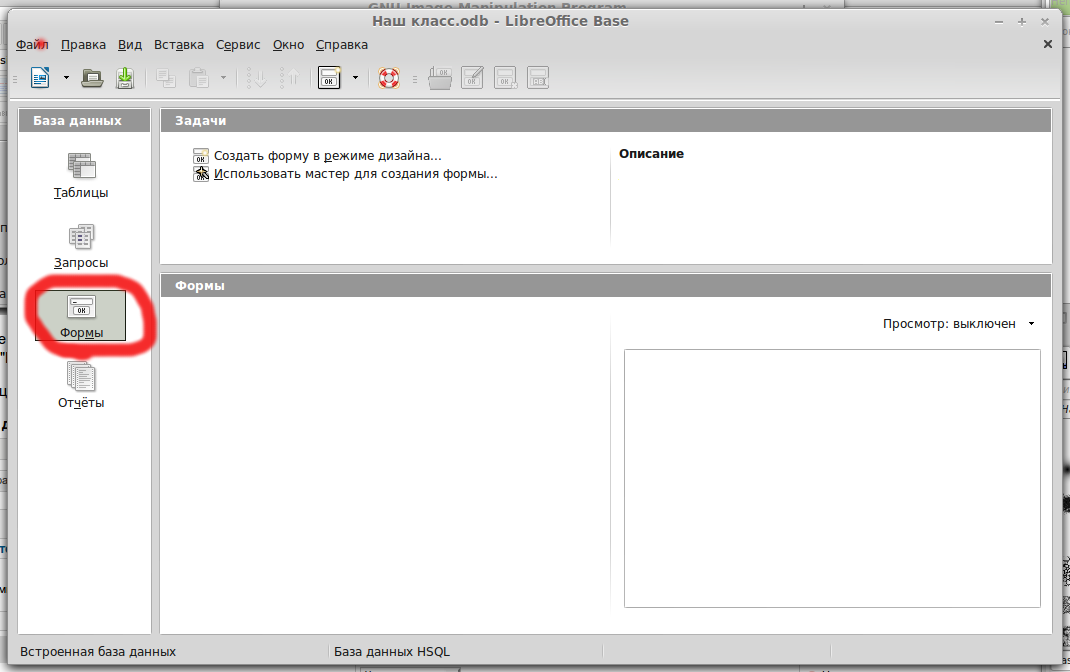1070x672 pixels.
Task: Open the Вставка menu
Action: pyautogui.click(x=179, y=45)
